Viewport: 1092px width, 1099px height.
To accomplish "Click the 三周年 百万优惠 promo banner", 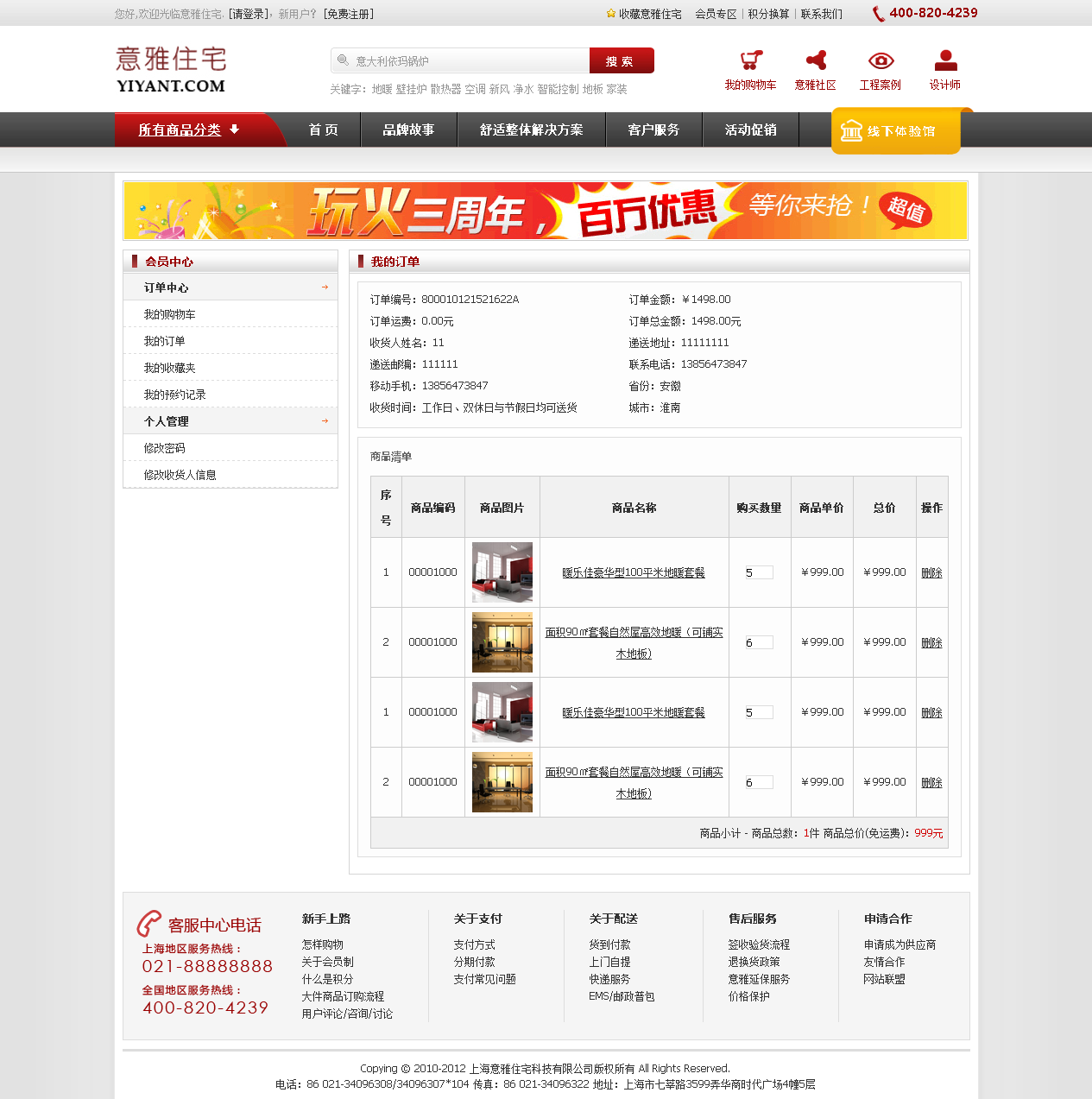I will click(545, 211).
